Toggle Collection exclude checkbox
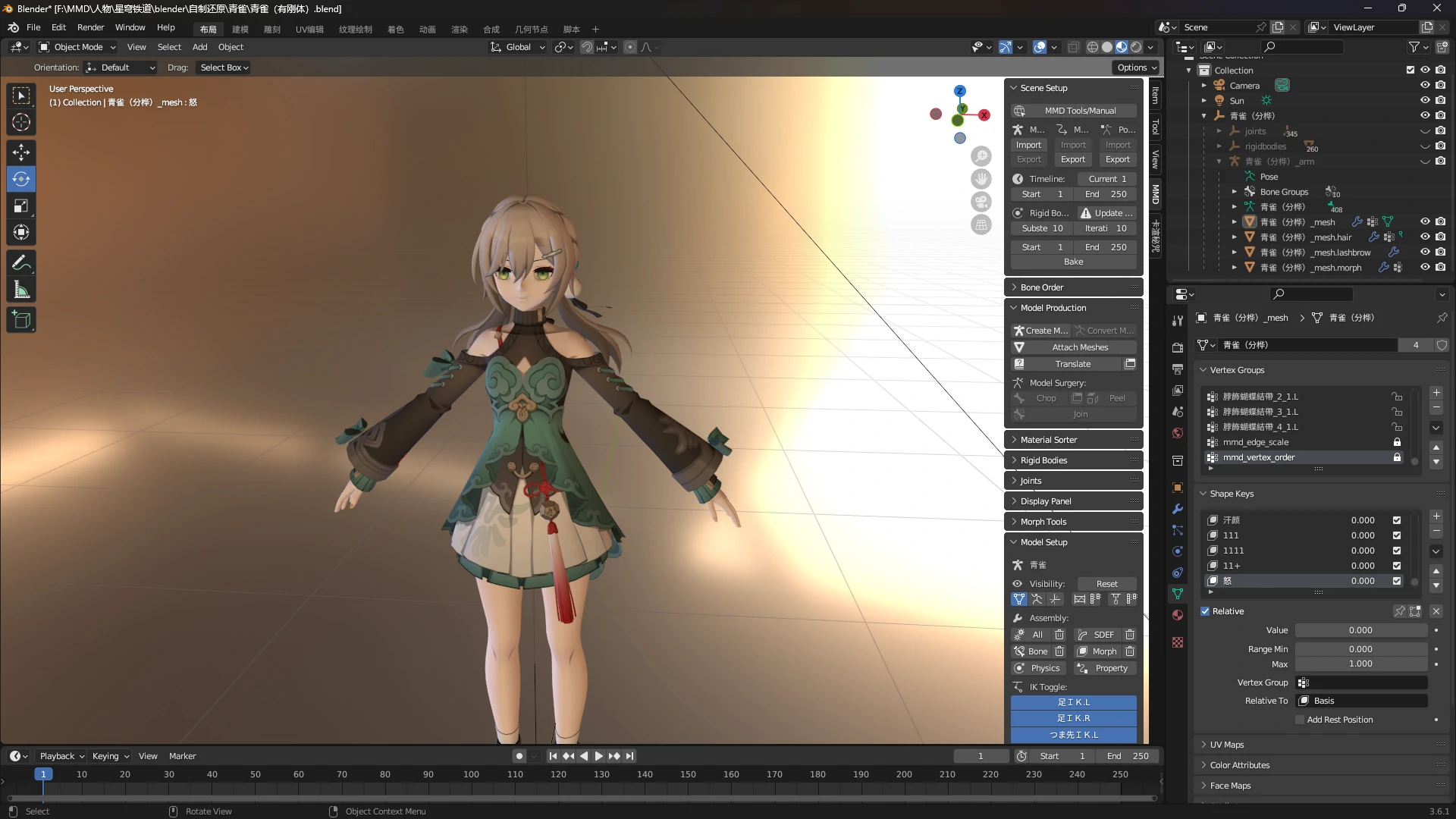Image resolution: width=1456 pixels, height=819 pixels. [1410, 70]
